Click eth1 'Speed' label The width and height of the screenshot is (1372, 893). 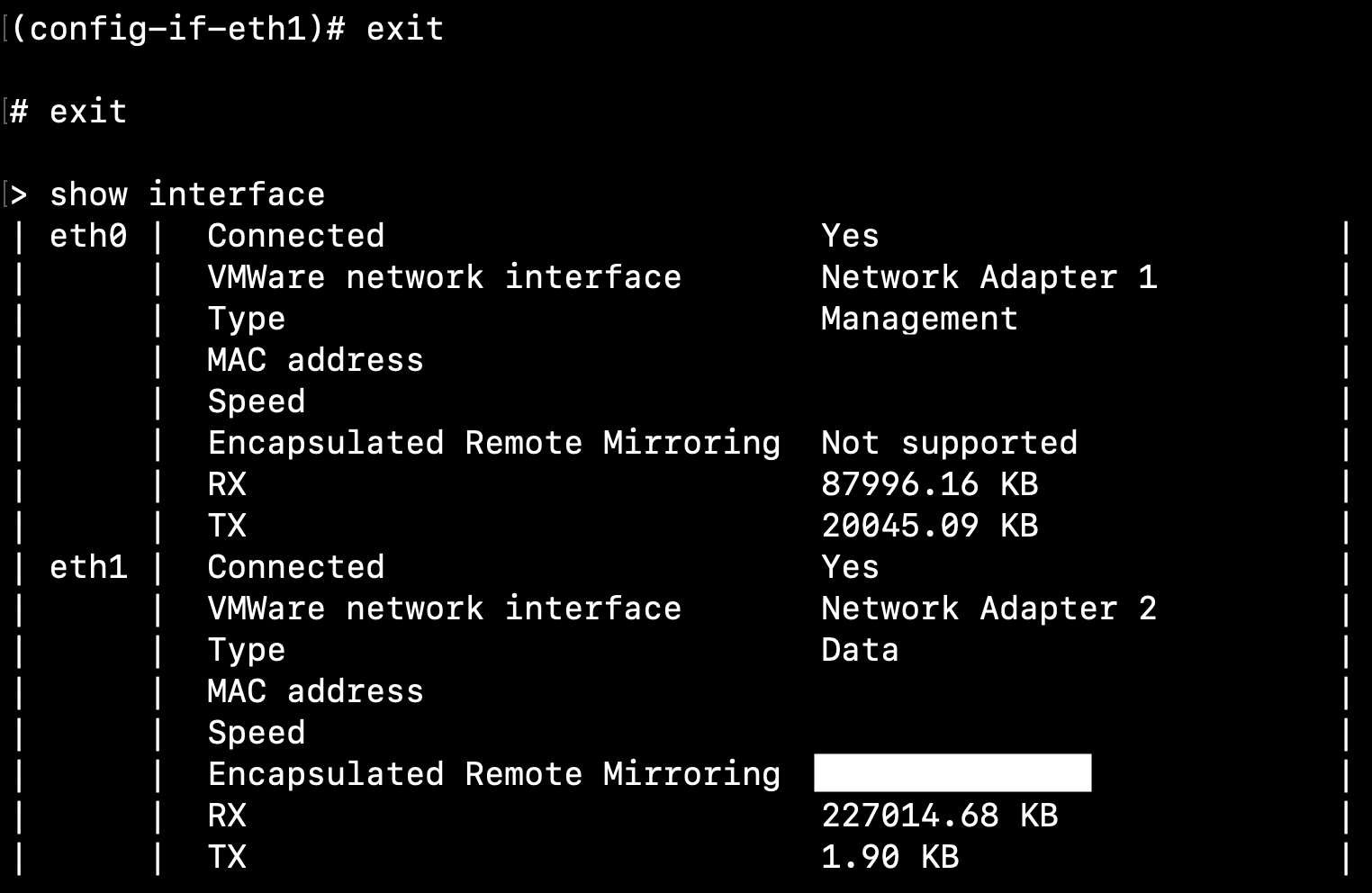pos(257,733)
